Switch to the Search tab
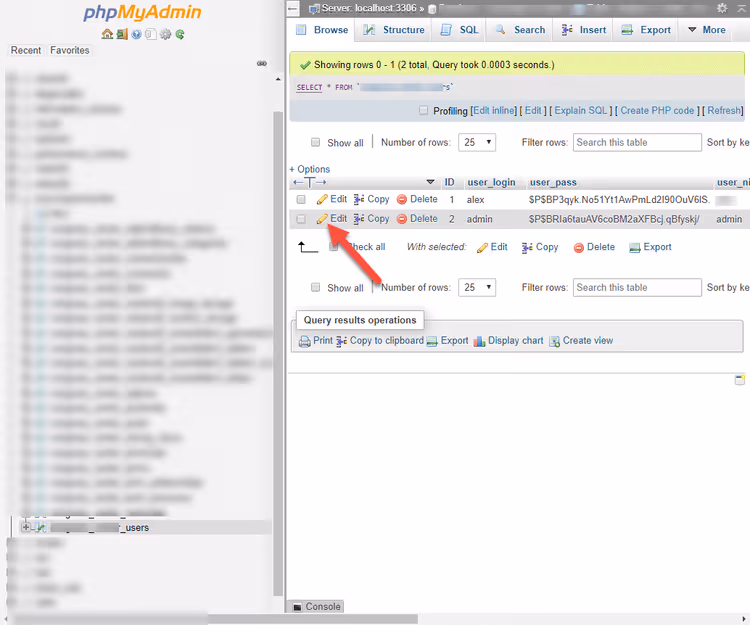Screen dimensions: 750x625 (x=520, y=30)
